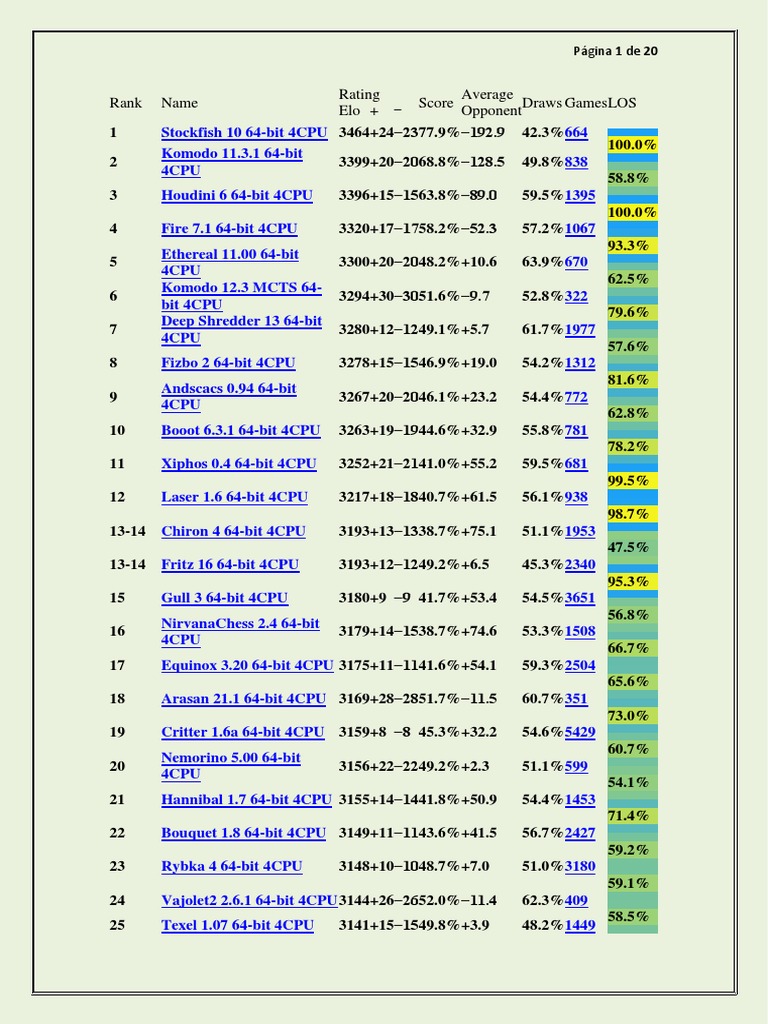
Task: Click games count 2504 for Equinox
Action: [580, 665]
